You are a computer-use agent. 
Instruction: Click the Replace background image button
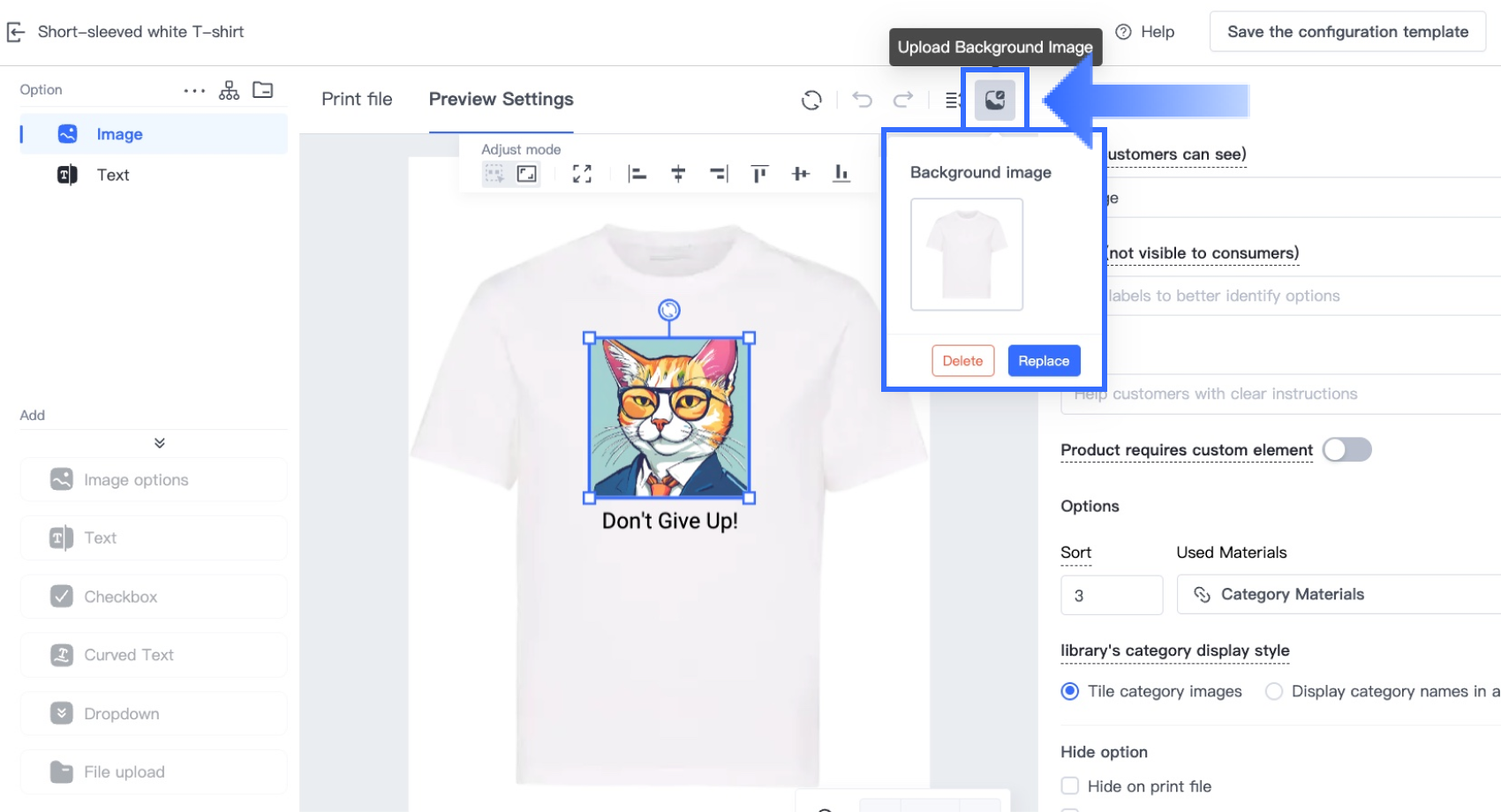1043,361
